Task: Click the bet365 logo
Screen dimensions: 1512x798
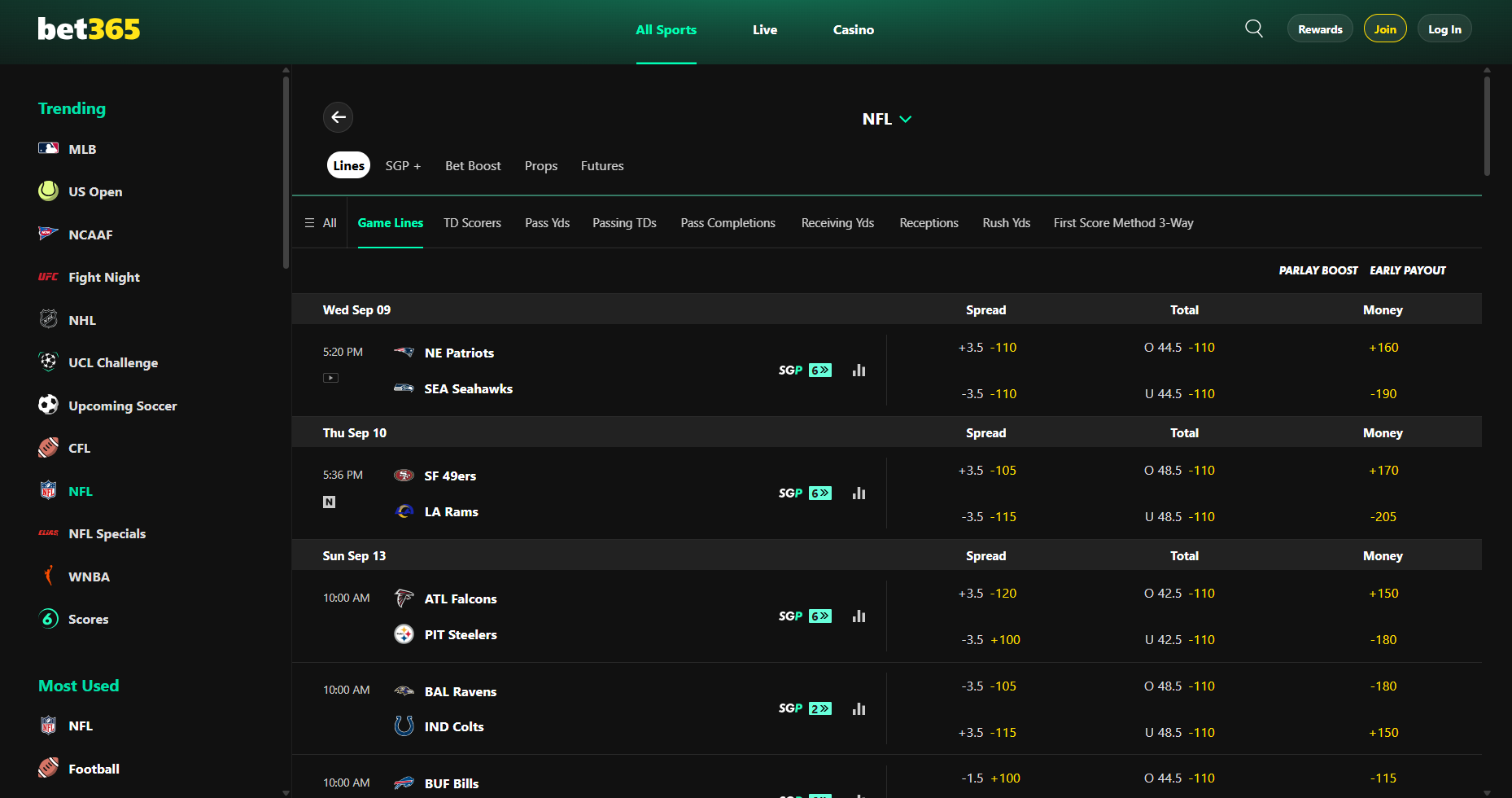Action: pos(89,29)
